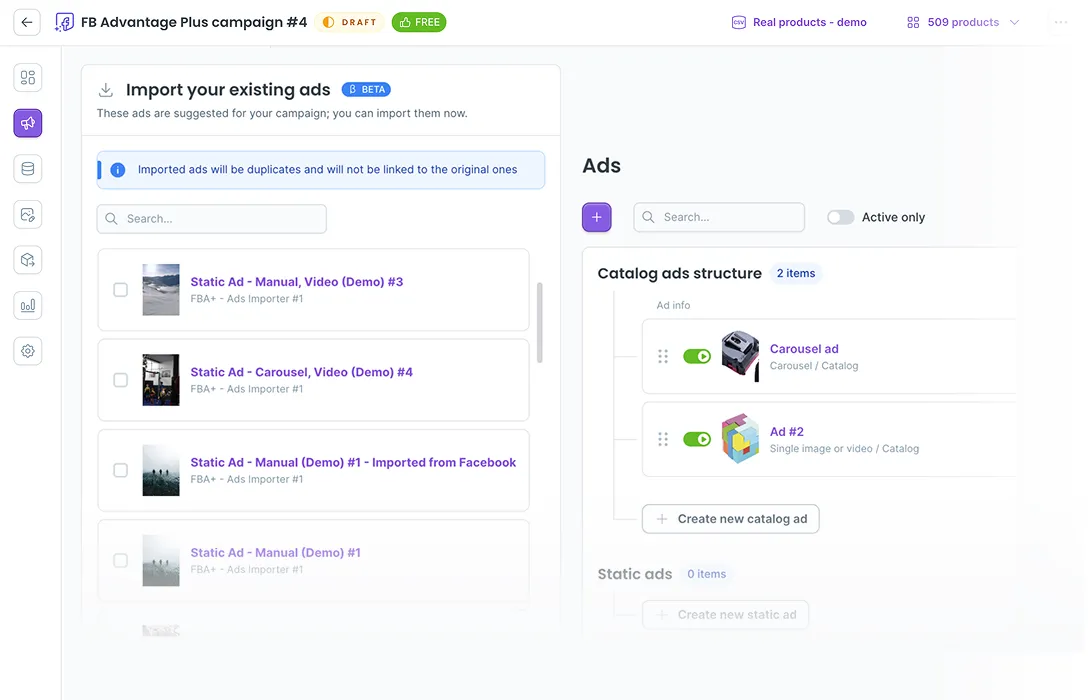Click the drag handle for Ad #2
Viewport: 1088px width, 700px height.
pos(663,439)
